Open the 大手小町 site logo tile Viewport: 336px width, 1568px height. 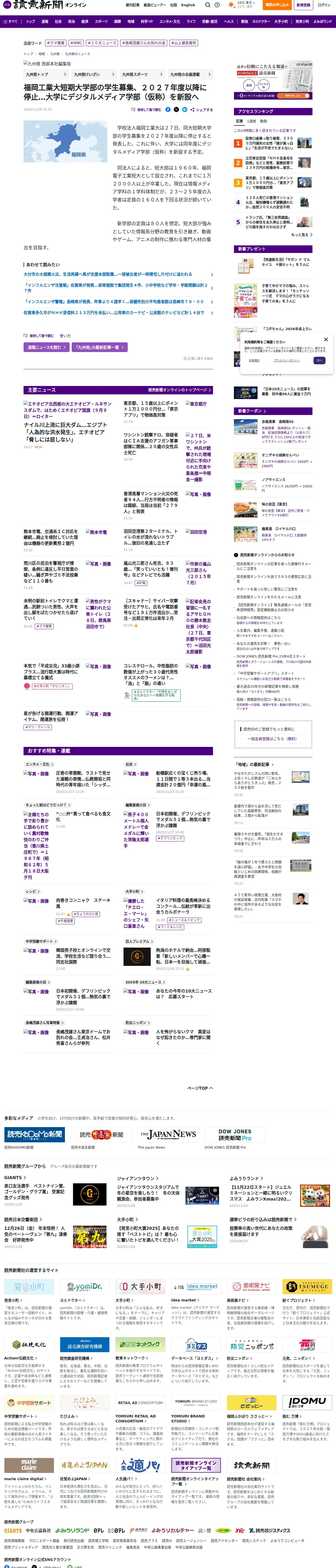(140, 1286)
